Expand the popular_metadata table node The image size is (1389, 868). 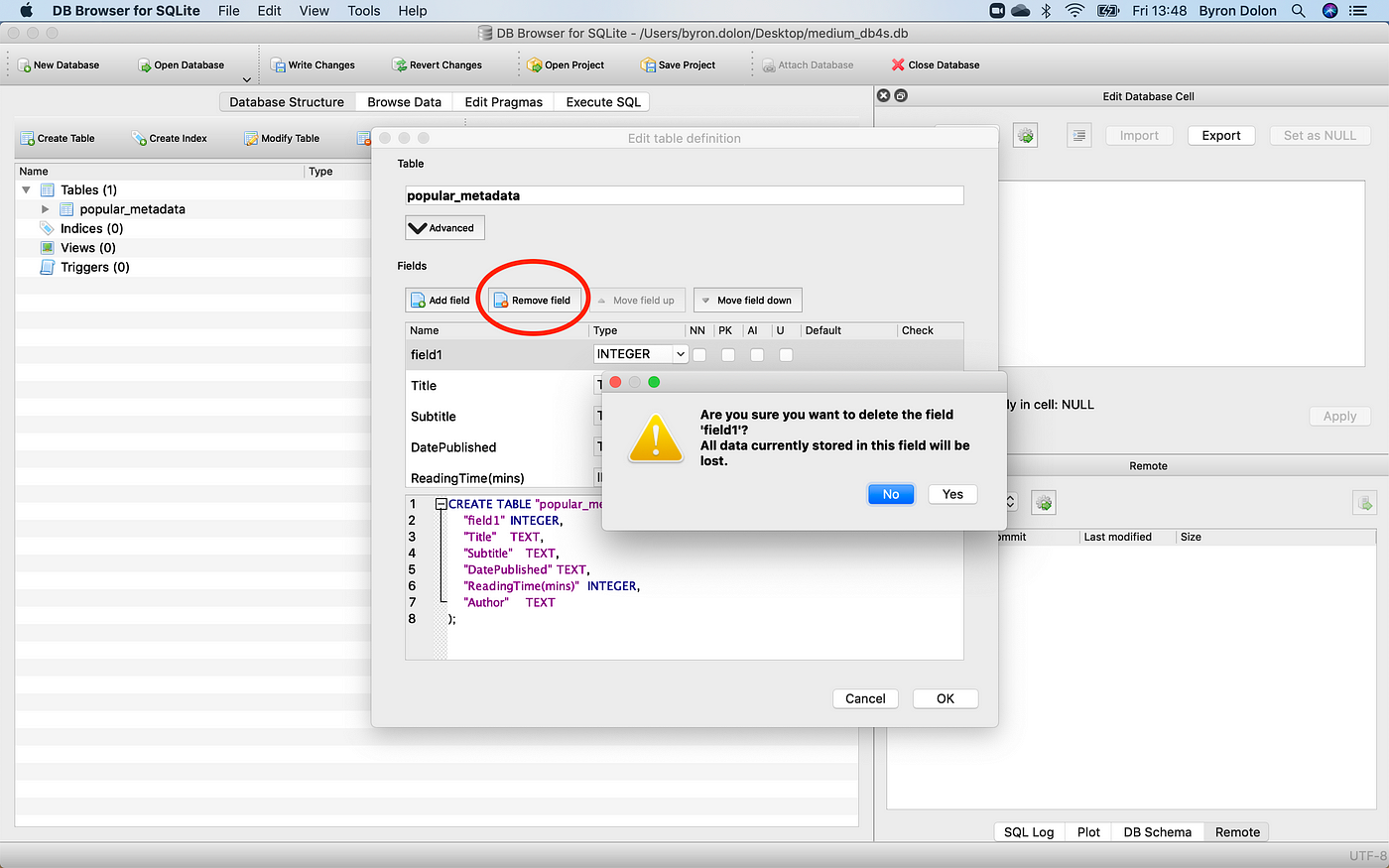coord(46,209)
